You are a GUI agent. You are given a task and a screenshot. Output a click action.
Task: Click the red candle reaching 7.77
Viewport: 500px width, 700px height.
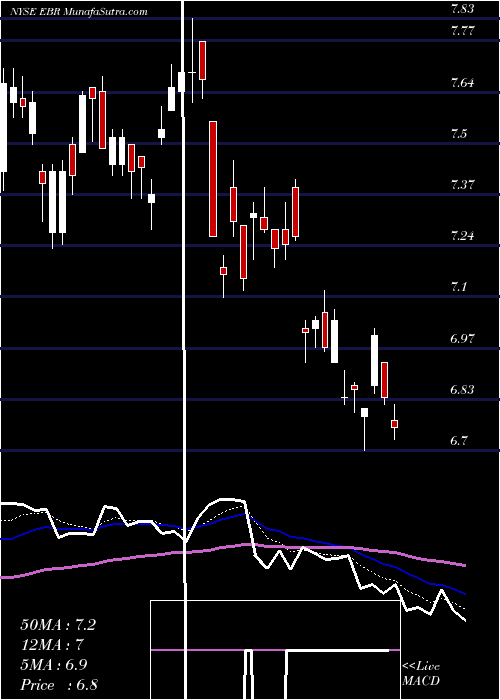point(203,60)
